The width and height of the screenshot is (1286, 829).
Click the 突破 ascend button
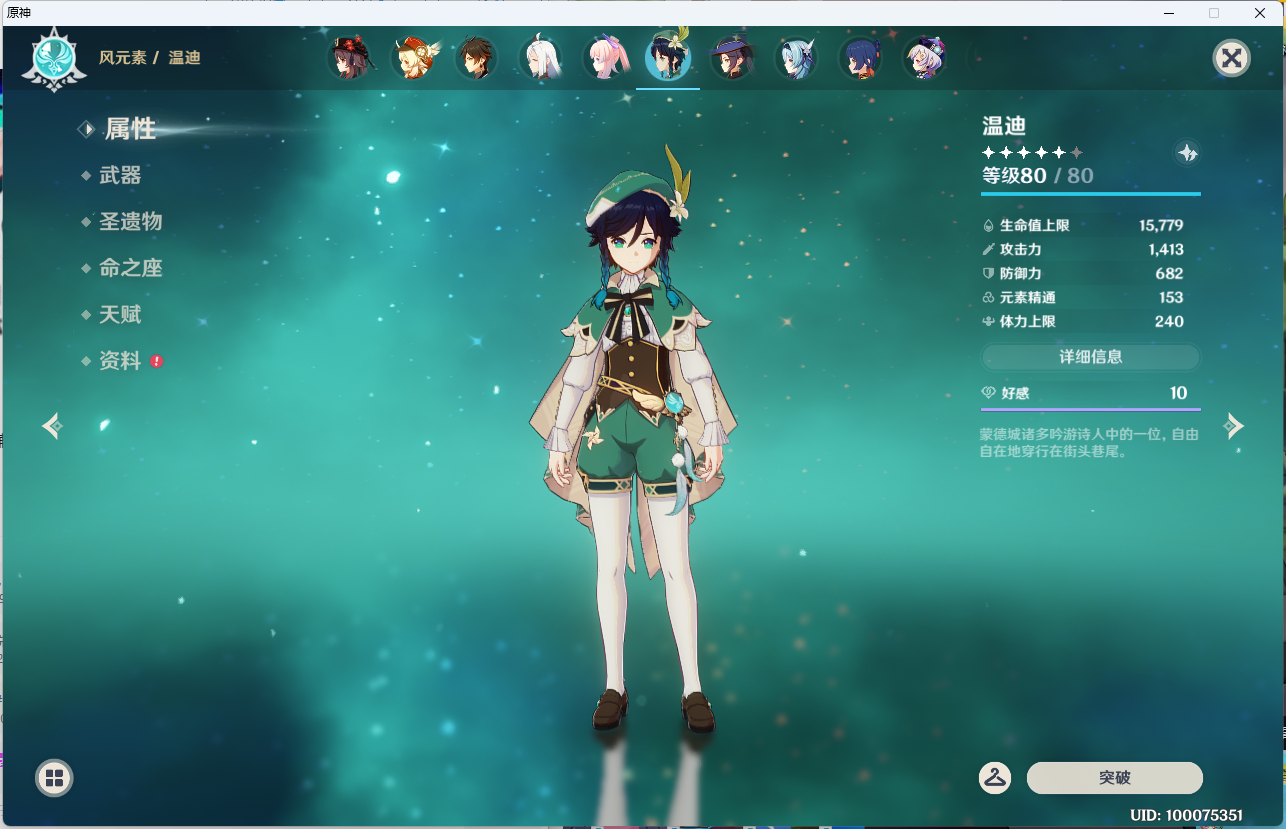[1115, 777]
